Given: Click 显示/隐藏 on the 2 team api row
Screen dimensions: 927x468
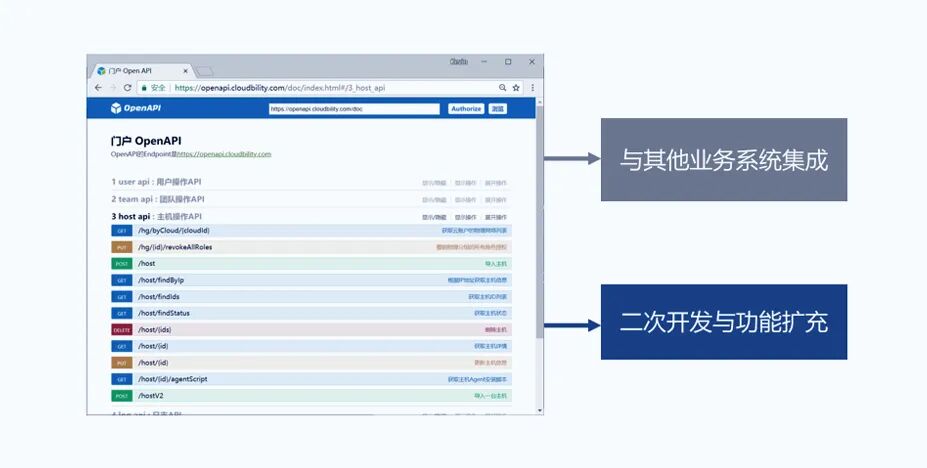Looking at the screenshot, I should click(x=434, y=200).
